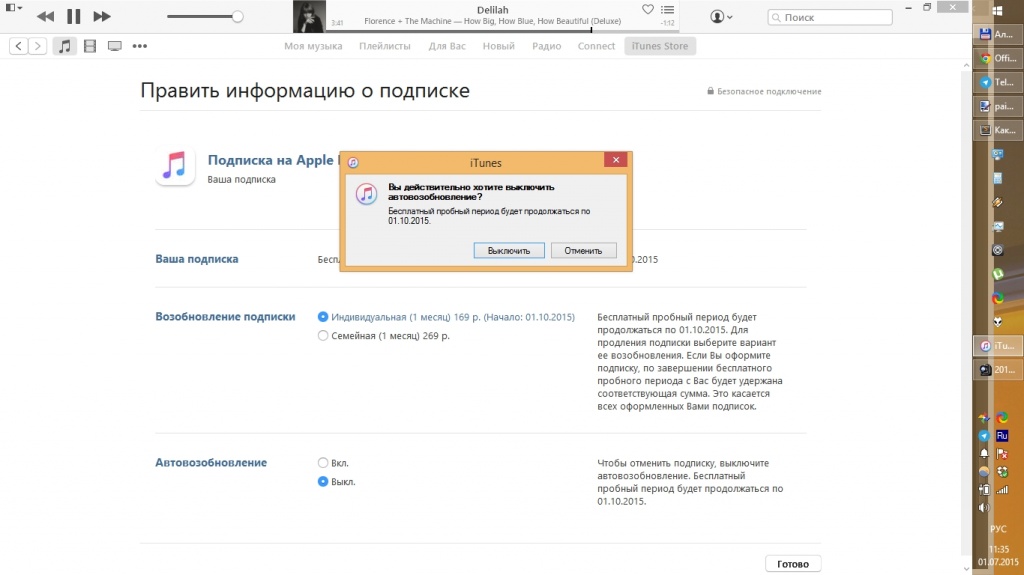Open the Connect tab
Screen dimensions: 1024x575
596,46
